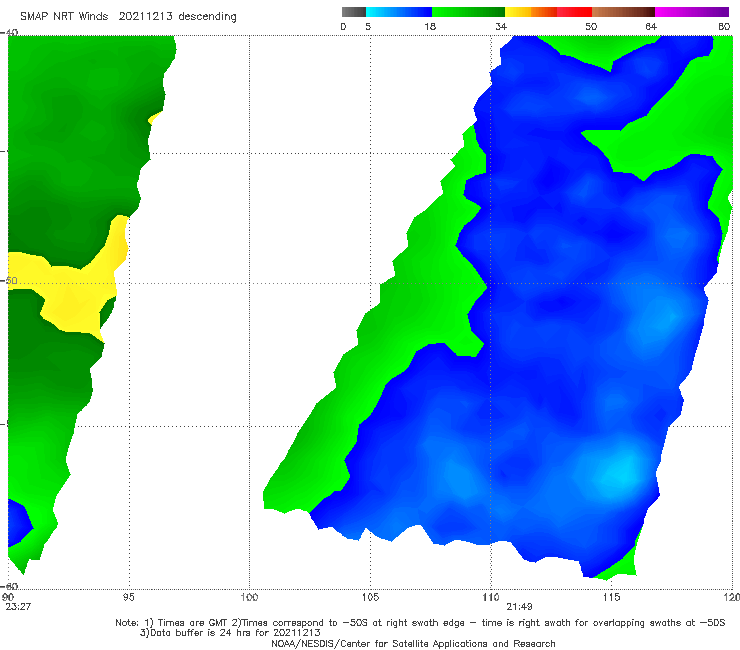The image size is (740, 650).
Task: Click the '105' longitude axis label
Action: [370, 598]
